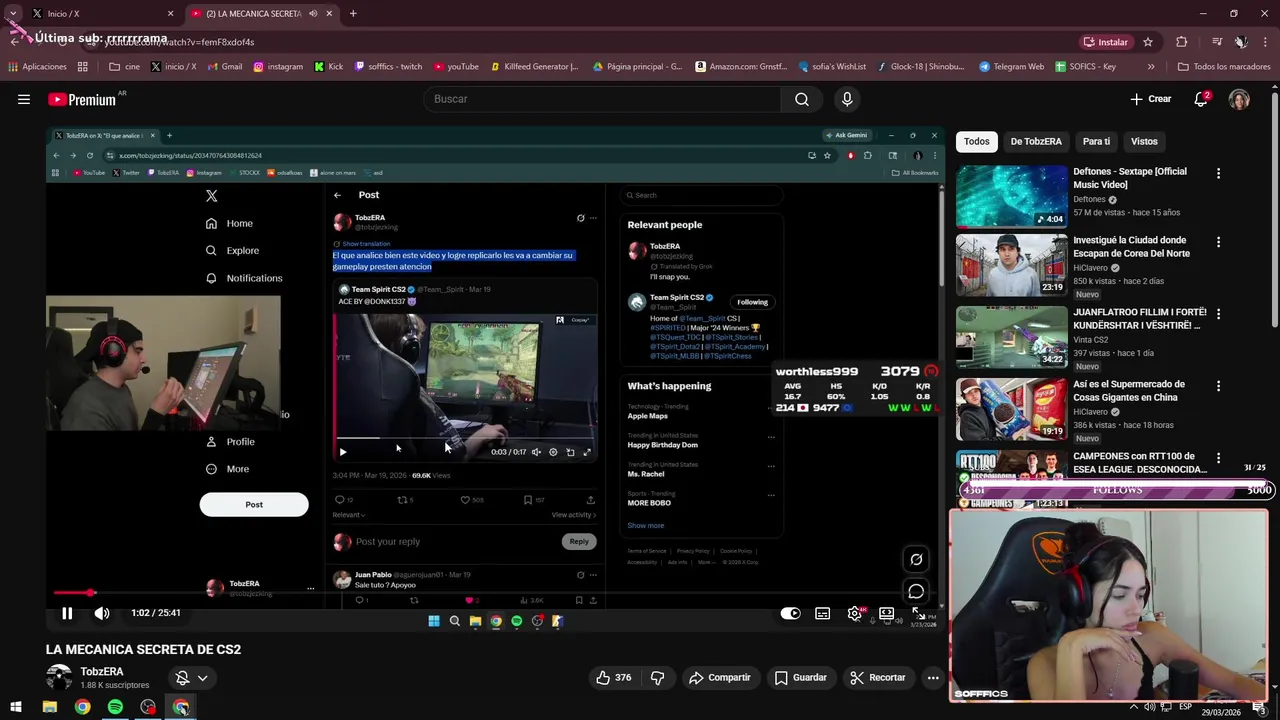
Task: Open options menu for Deftones - Sextape video
Action: pos(1218,173)
